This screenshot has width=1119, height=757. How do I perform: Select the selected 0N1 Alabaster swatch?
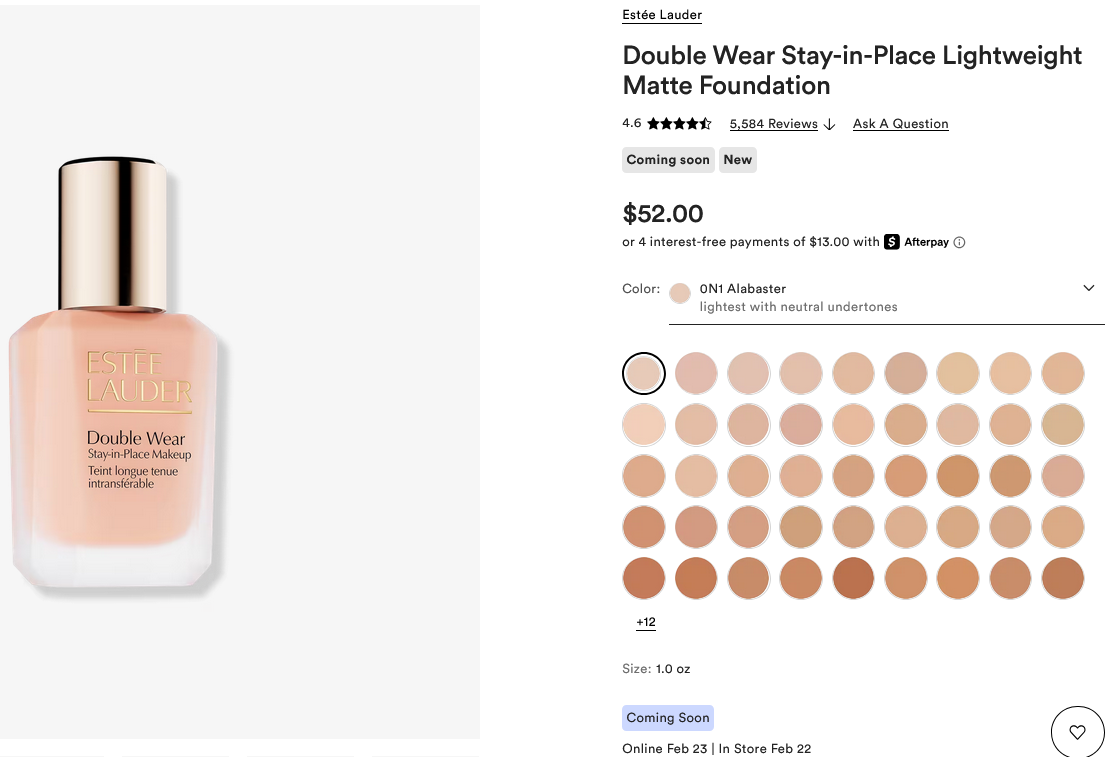[644, 373]
